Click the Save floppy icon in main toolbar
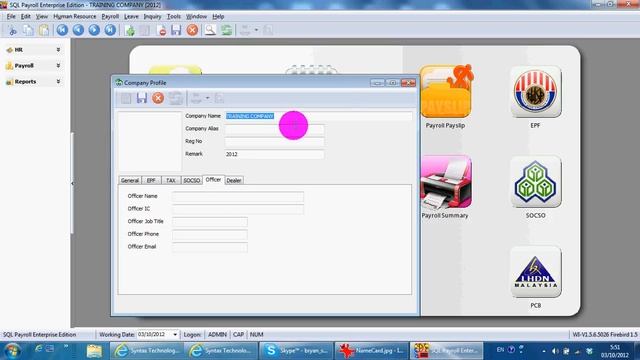The image size is (640, 360). pos(176,30)
